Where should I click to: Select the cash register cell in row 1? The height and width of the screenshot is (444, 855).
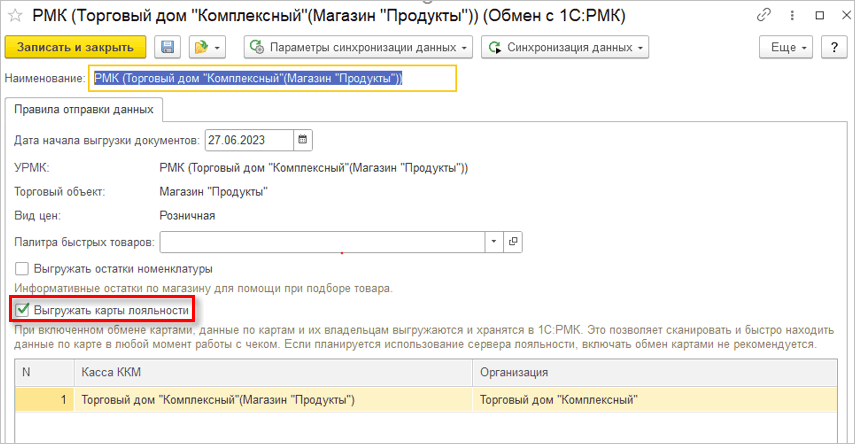273,400
